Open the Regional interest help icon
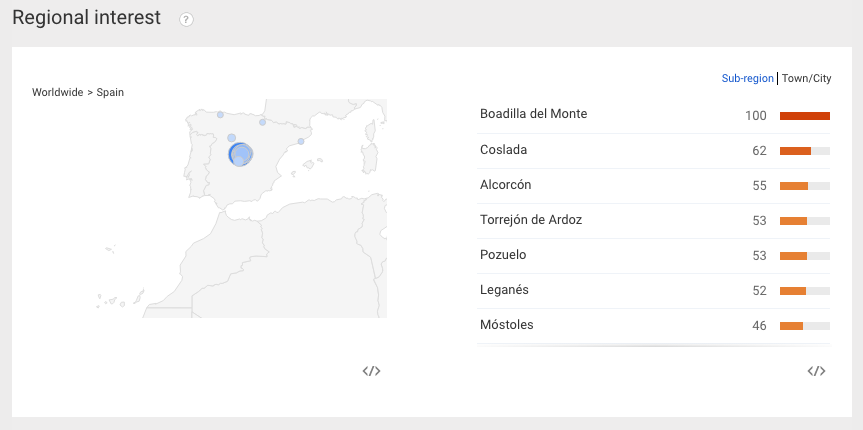This screenshot has height=430, width=863. 187,20
